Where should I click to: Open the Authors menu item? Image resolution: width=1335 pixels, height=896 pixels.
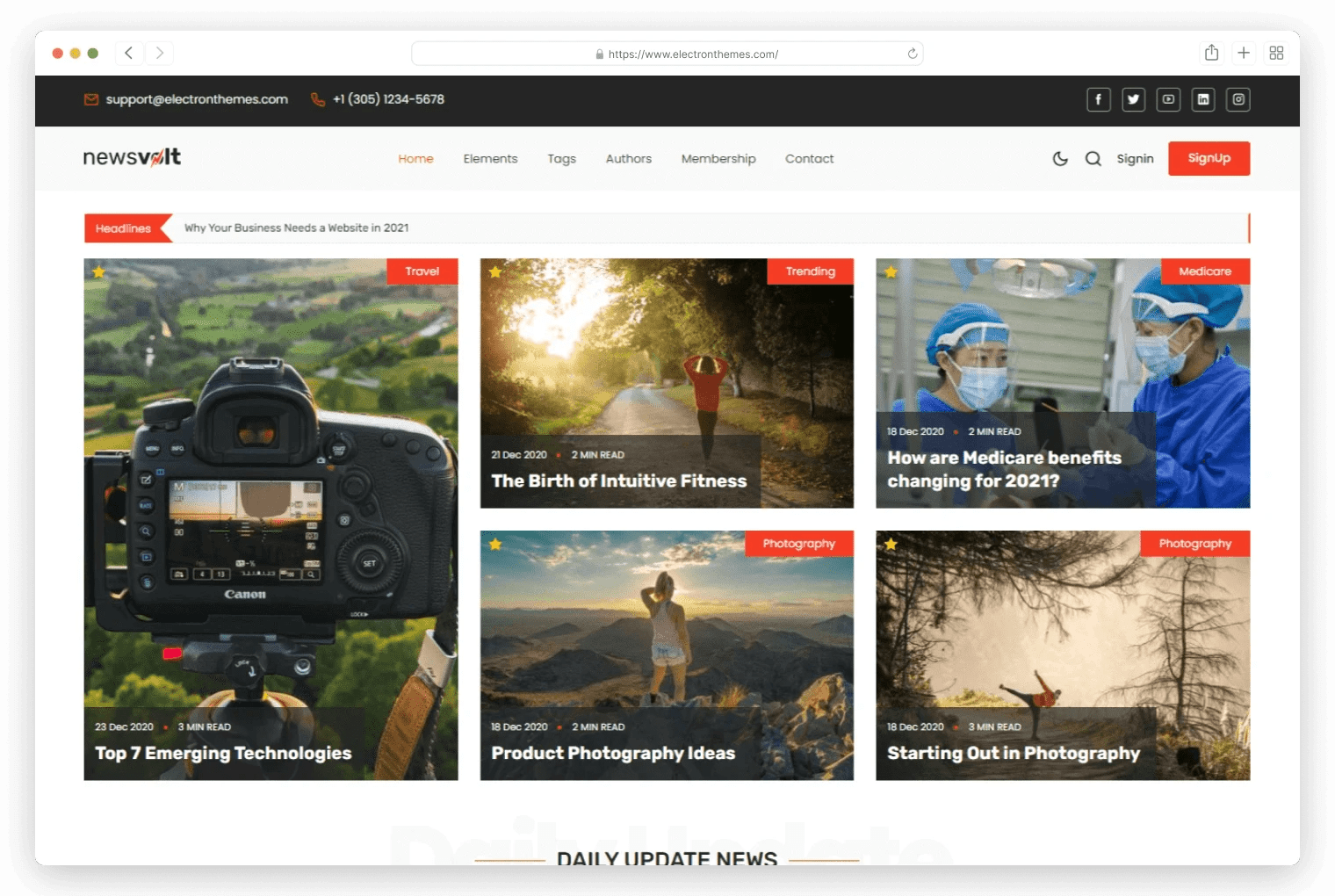[628, 159]
